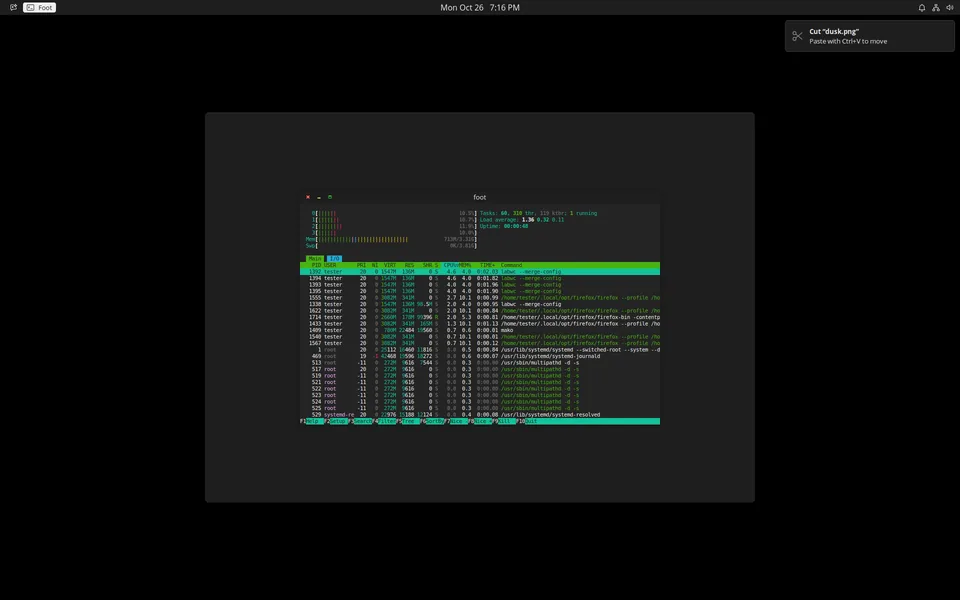960x600 pixels.
Task: Sort by the RES column header
Action: pyautogui.click(x=409, y=265)
